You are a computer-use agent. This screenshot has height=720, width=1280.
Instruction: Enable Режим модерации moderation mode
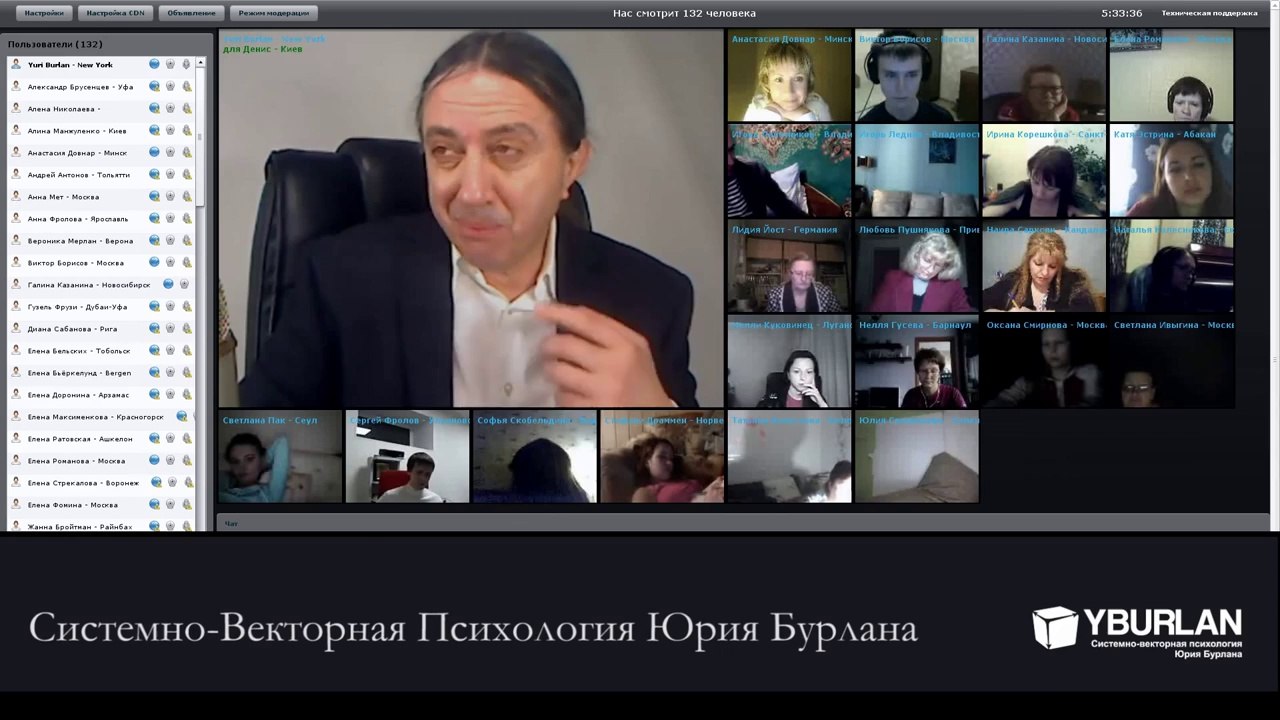tap(273, 13)
